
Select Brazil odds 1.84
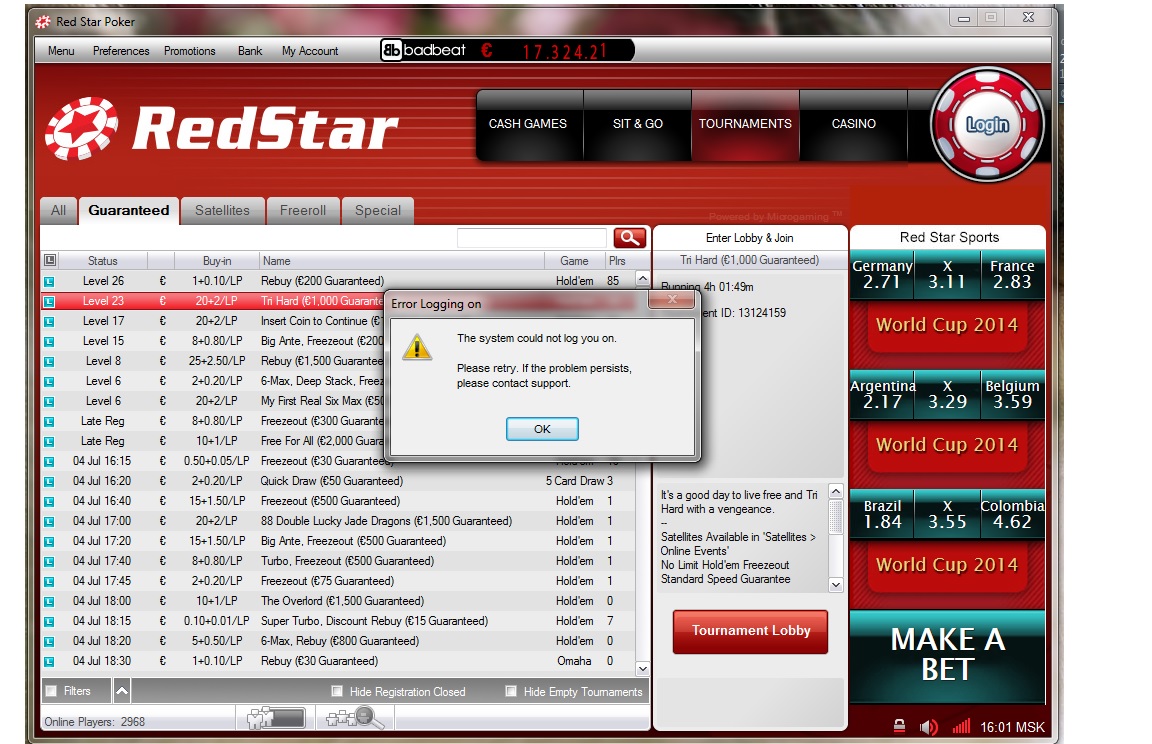882,514
